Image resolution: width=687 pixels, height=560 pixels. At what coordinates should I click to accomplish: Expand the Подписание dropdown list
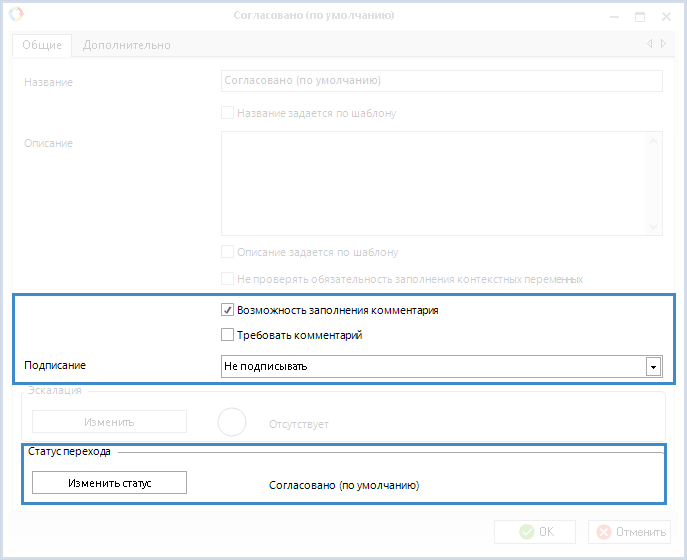click(x=653, y=367)
